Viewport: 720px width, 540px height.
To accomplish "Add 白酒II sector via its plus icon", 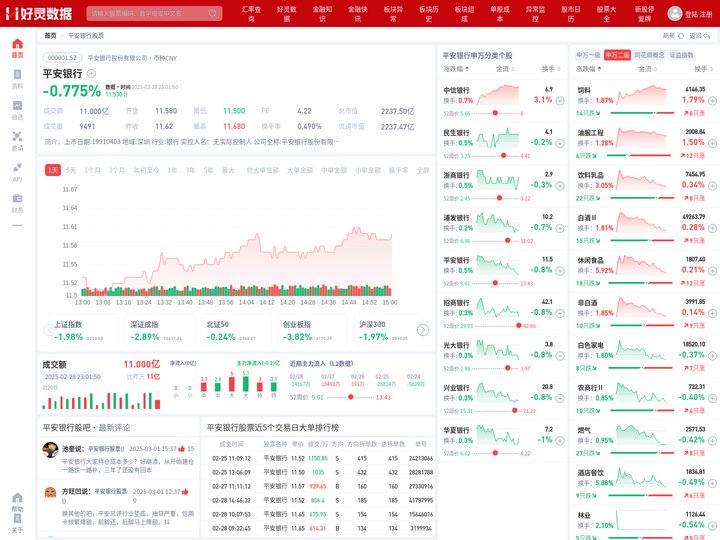I will [712, 228].
